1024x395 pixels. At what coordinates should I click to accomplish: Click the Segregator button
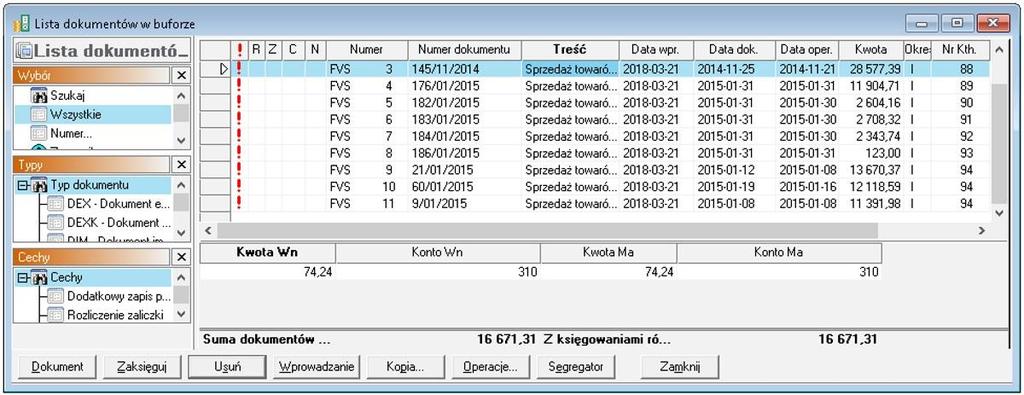click(577, 367)
